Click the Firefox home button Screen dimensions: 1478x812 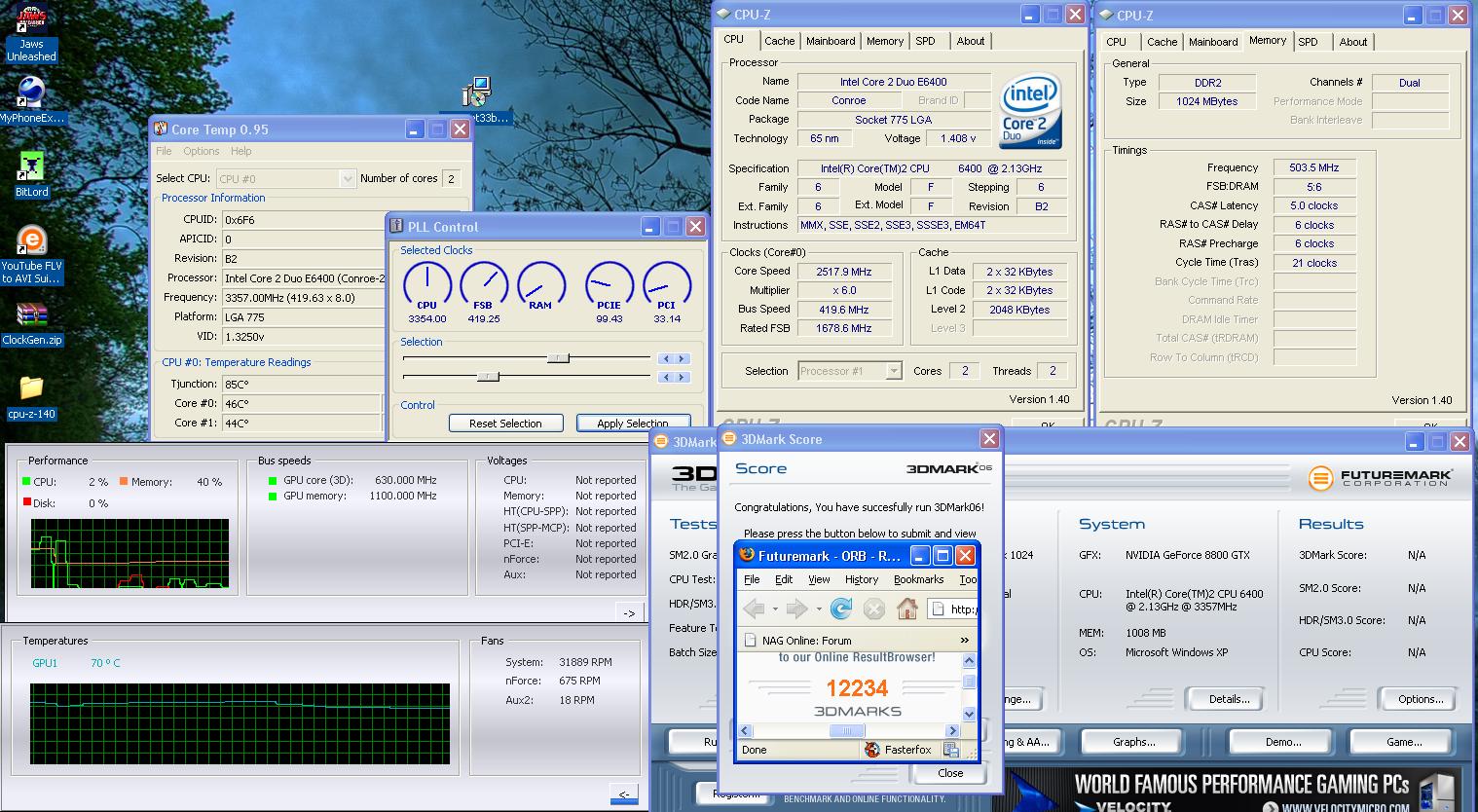(x=906, y=609)
